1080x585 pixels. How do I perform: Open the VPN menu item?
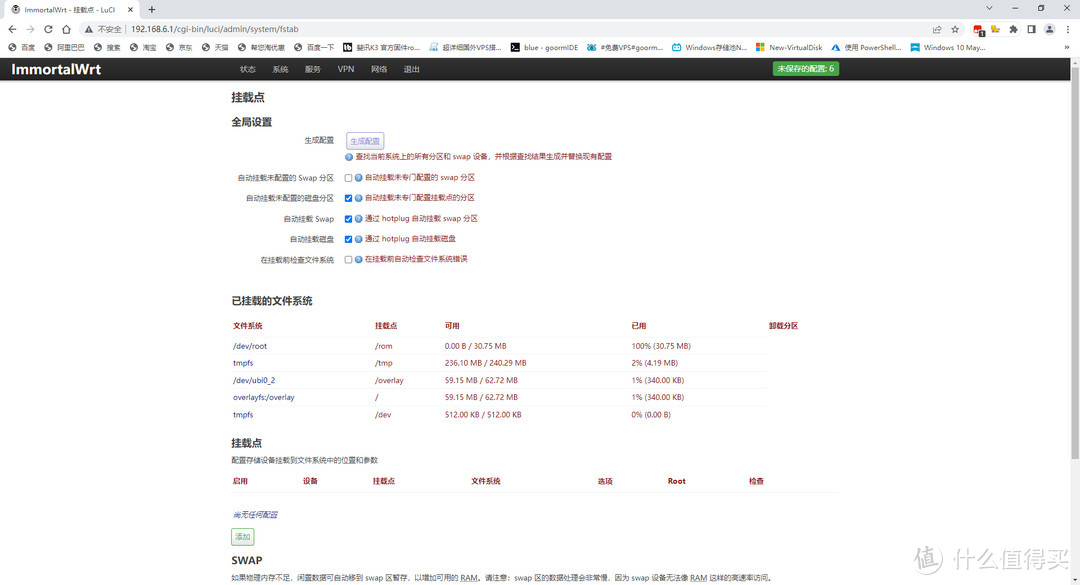pyautogui.click(x=346, y=69)
